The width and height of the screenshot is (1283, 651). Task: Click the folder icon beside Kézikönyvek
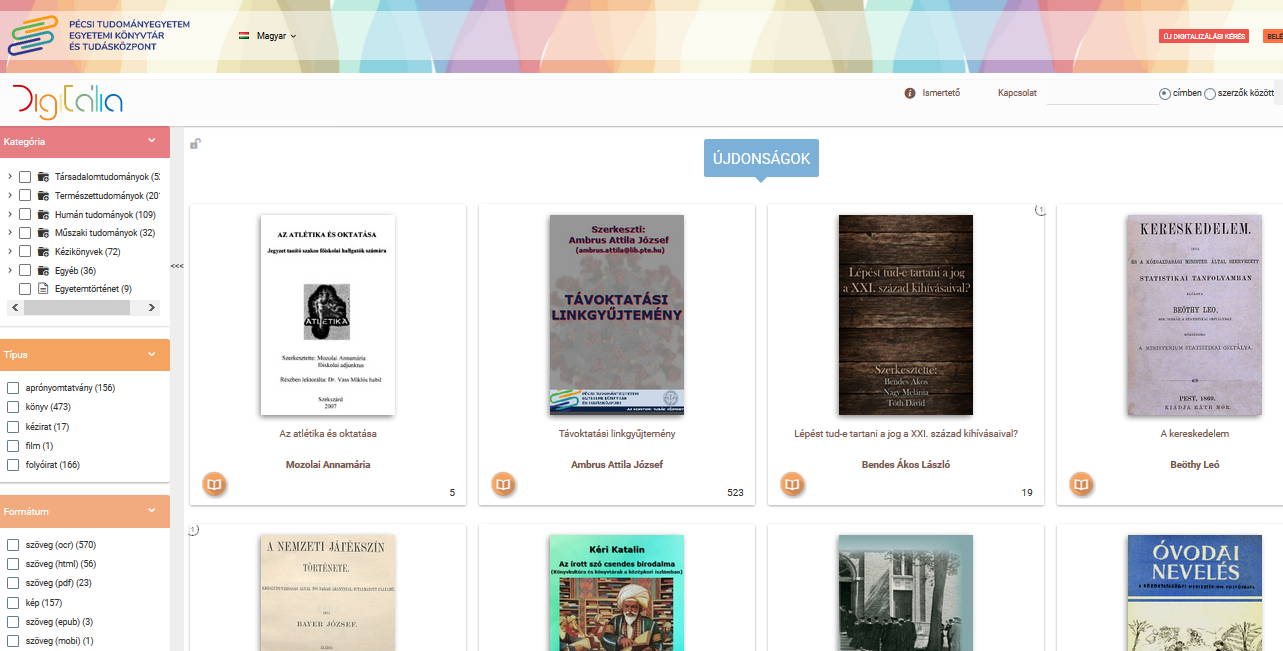(44, 252)
